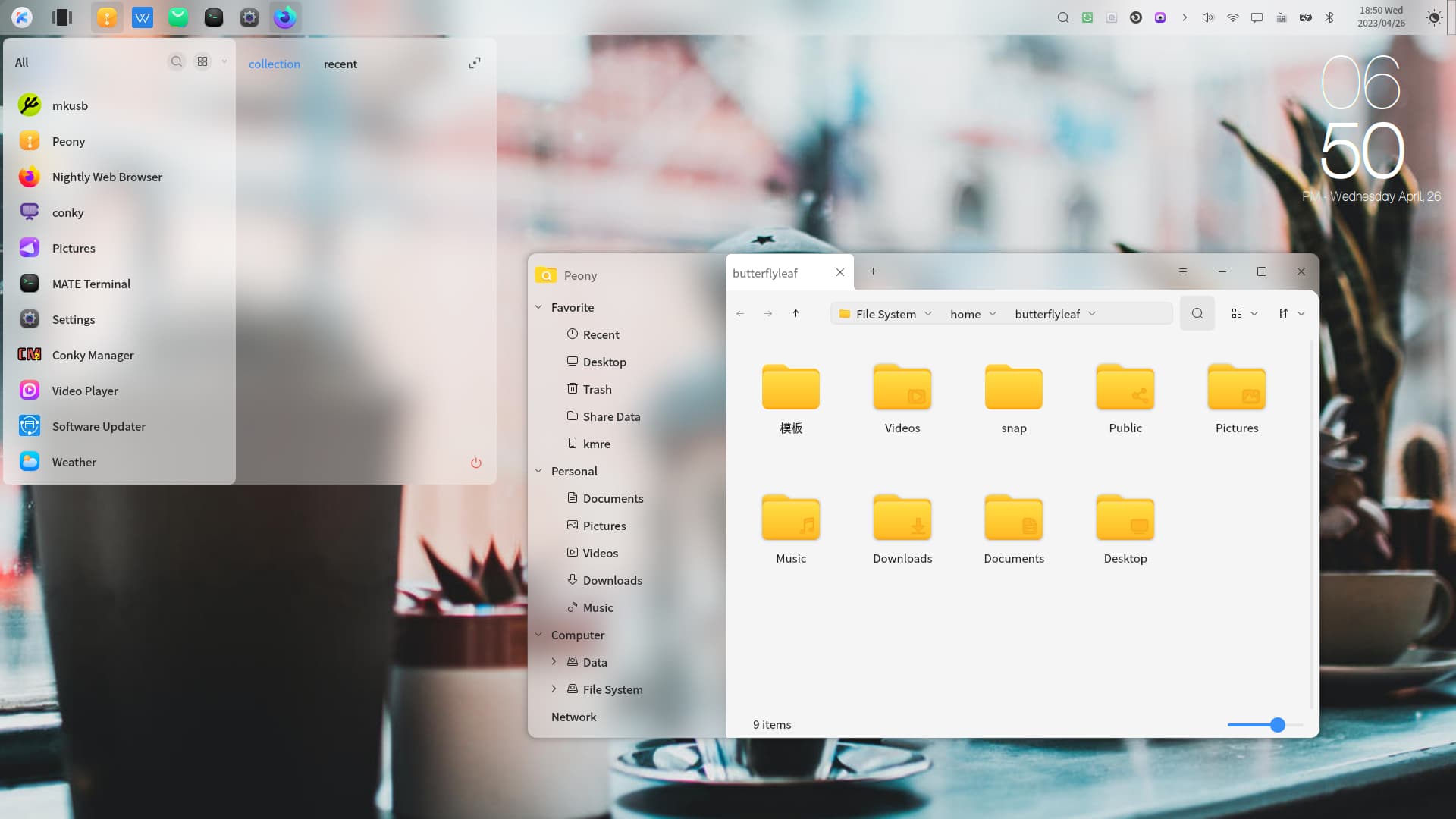Open the Downloads folder icon
The image size is (1456, 819).
(x=902, y=518)
